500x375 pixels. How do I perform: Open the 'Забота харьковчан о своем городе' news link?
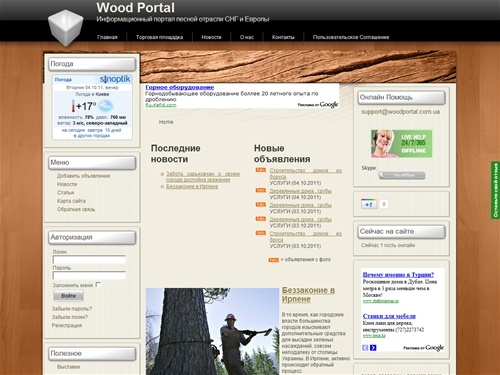[x=203, y=177]
